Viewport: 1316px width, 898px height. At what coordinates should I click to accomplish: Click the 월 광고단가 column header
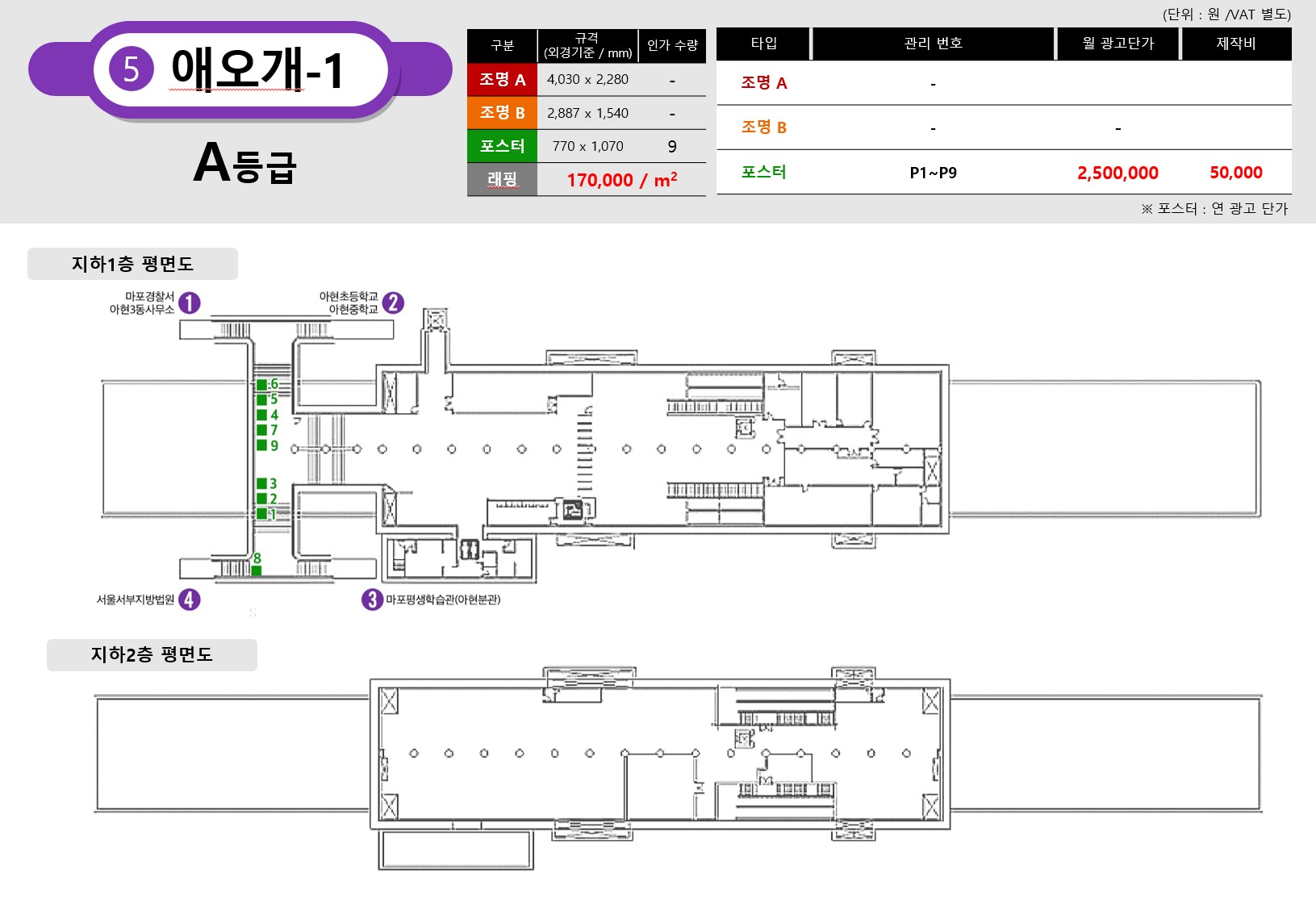coord(1118,44)
